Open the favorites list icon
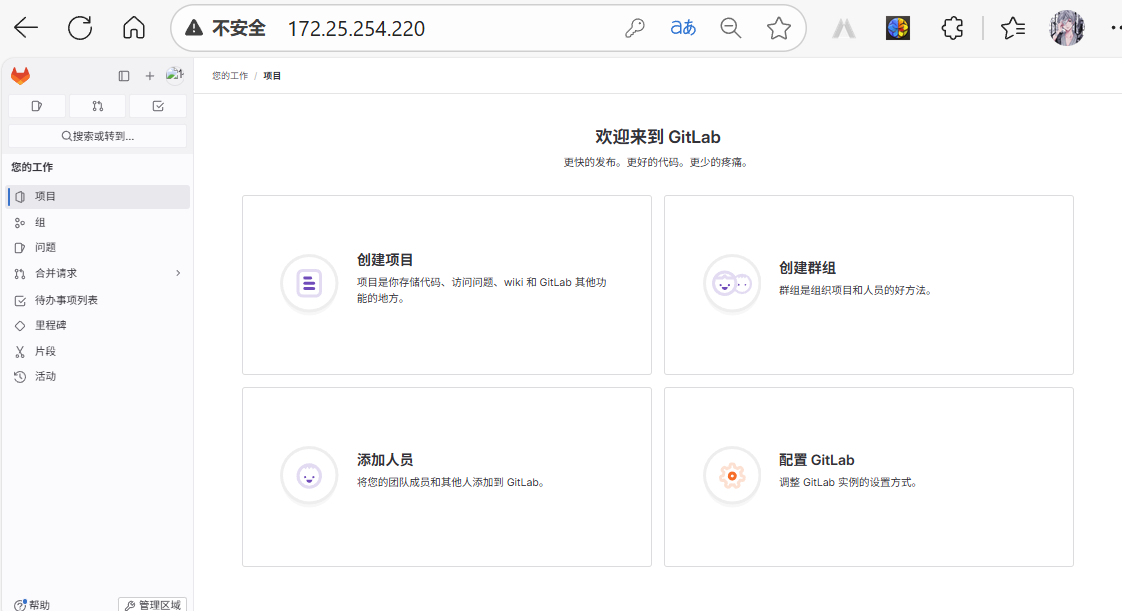Screen dimensions: 1122x611 point(1013,28)
